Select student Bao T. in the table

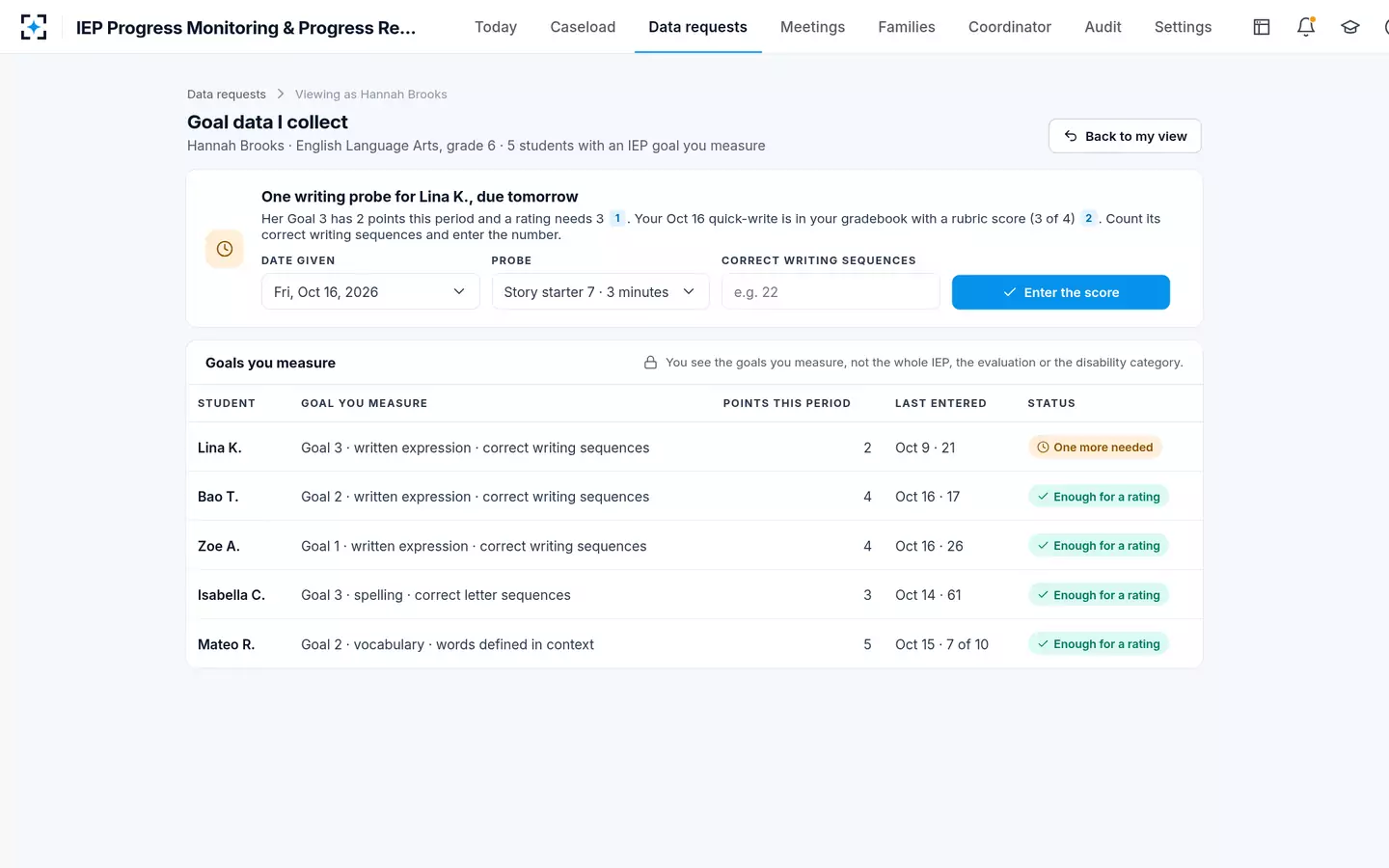(x=218, y=497)
